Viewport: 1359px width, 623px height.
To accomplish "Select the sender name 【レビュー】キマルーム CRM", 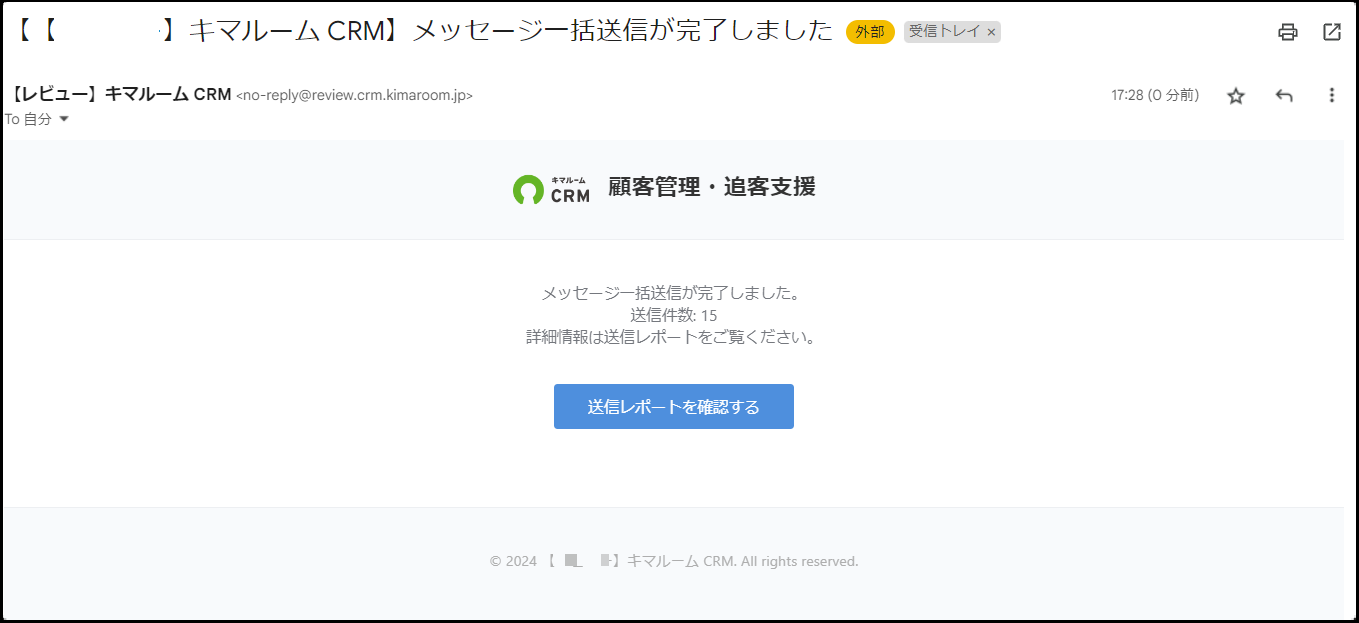I will coord(121,95).
